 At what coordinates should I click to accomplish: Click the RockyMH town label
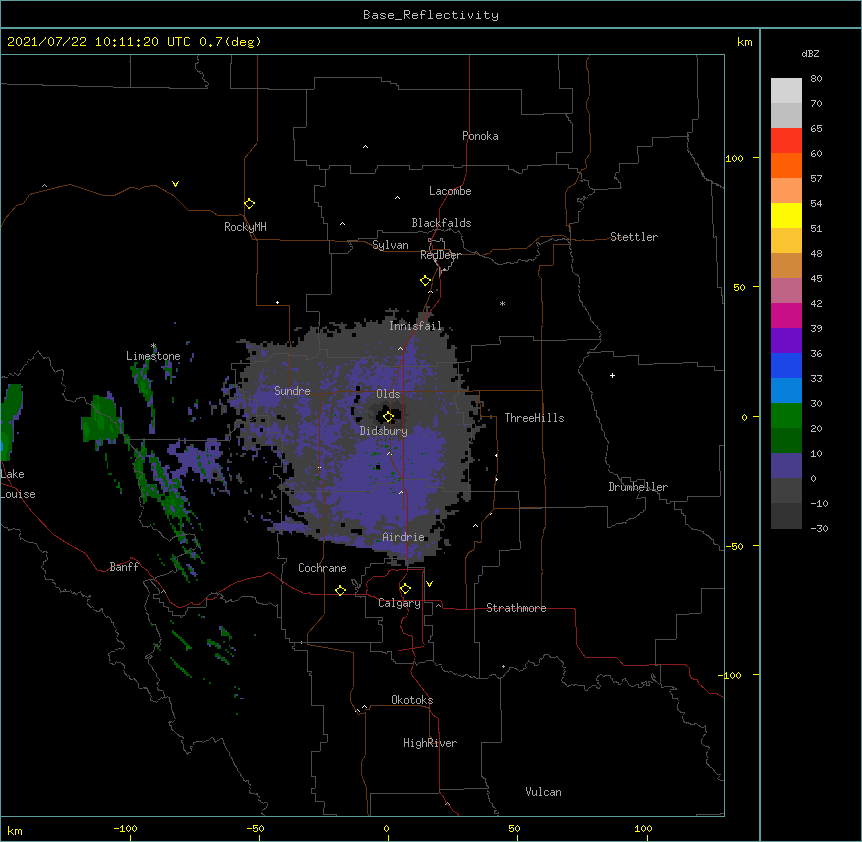(245, 227)
